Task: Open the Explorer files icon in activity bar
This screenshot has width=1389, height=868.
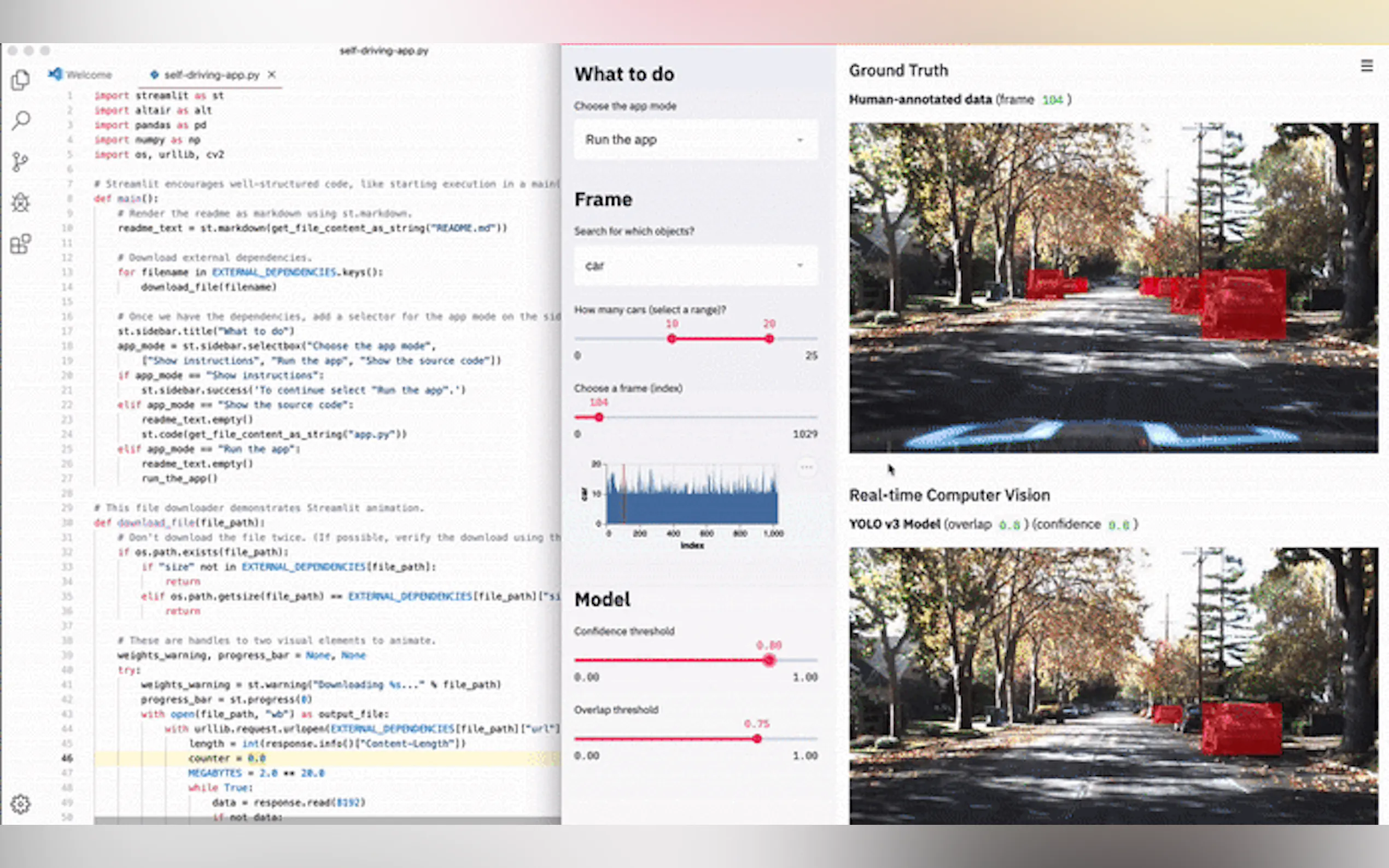Action: (21, 80)
